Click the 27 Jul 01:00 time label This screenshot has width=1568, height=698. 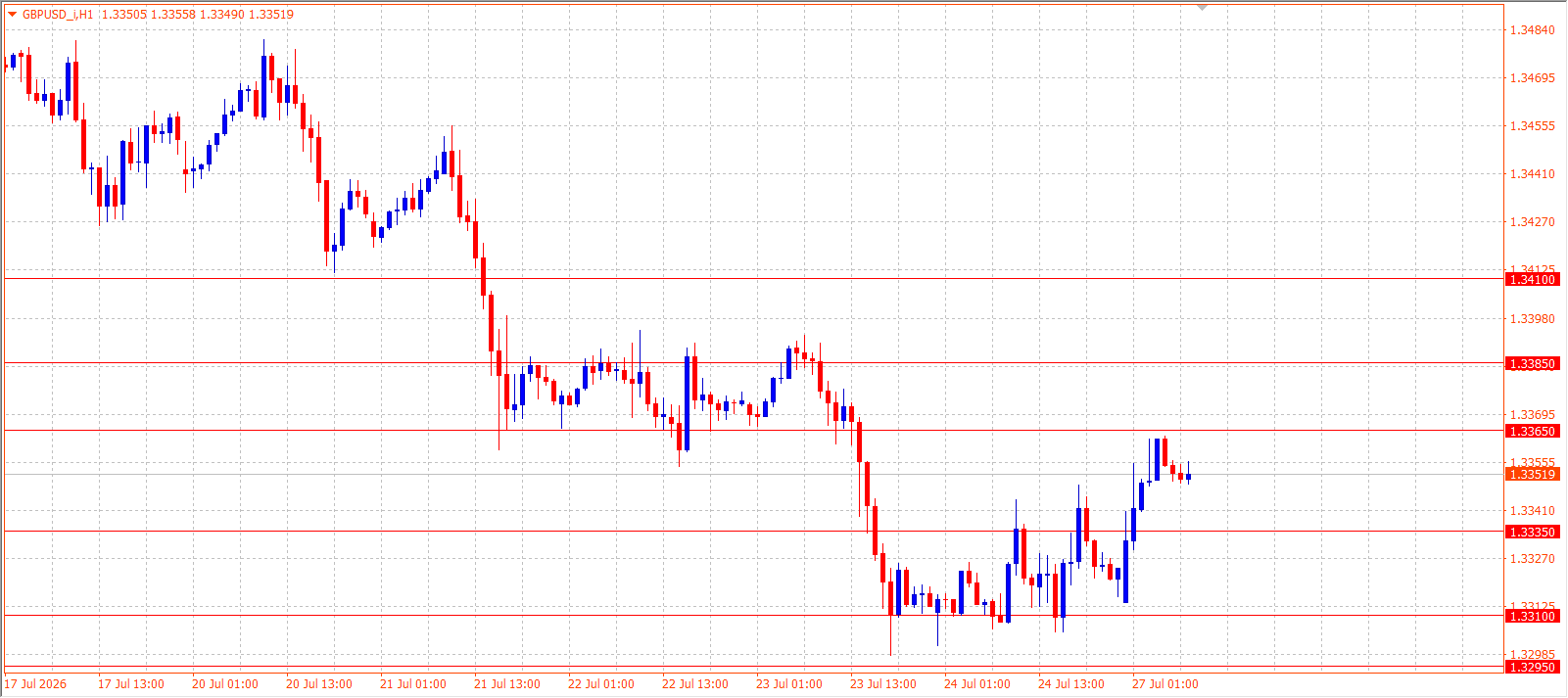click(1165, 684)
